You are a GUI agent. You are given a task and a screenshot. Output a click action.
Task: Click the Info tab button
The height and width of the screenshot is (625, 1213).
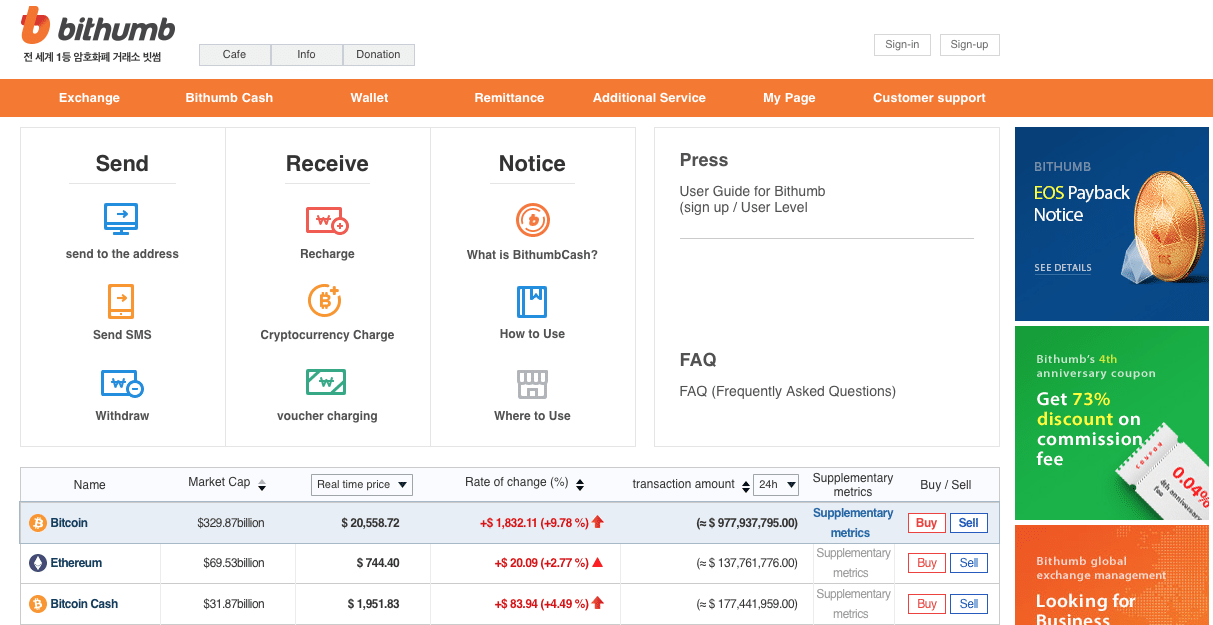306,55
